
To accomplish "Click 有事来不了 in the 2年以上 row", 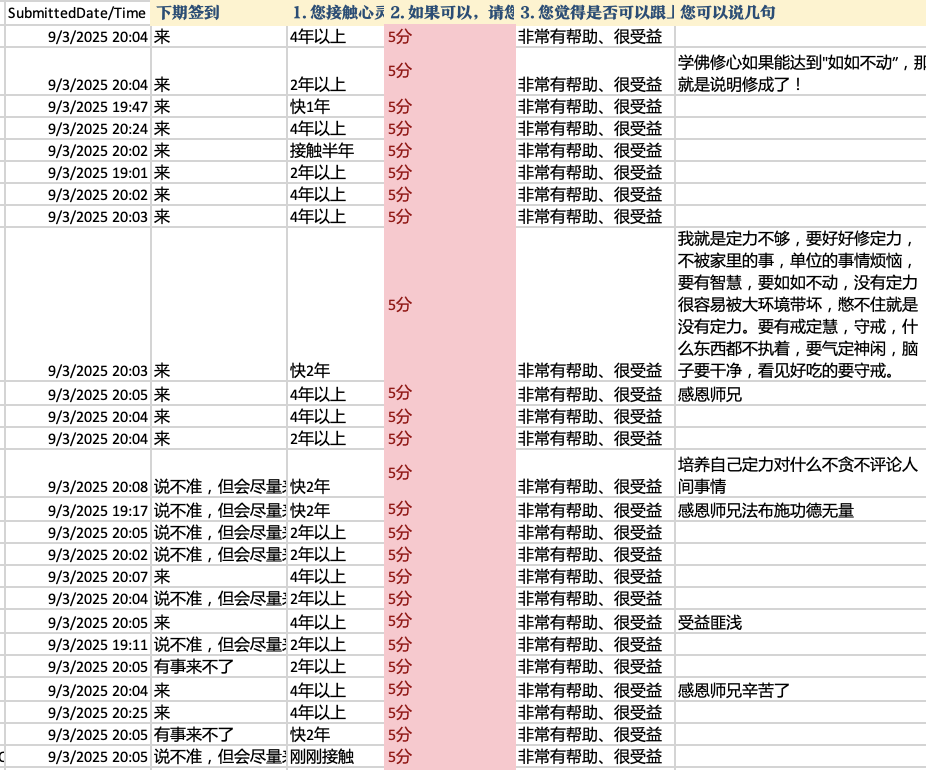I will pos(219,667).
